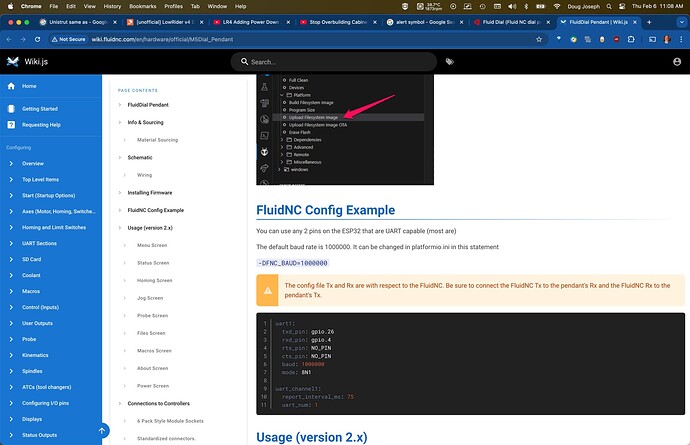Switch to alert symbol Google Search tab
Screen dimensions: 690x445
425,22
